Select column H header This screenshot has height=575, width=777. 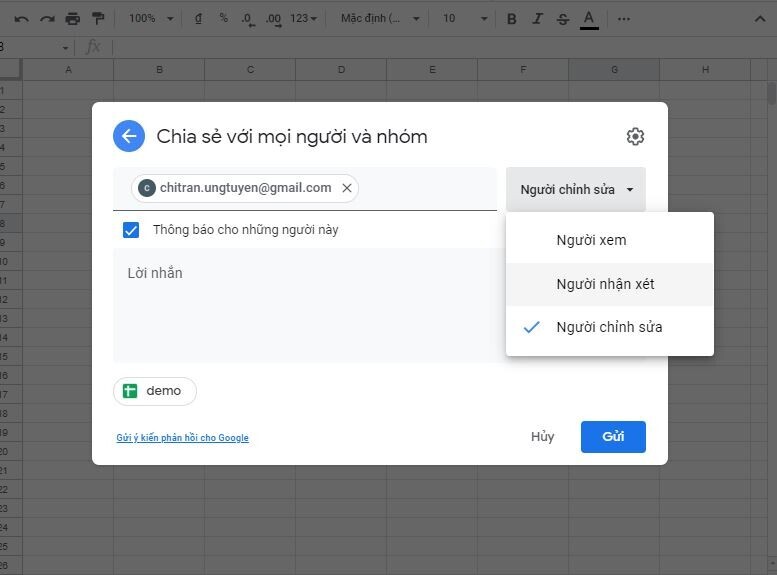pos(705,69)
